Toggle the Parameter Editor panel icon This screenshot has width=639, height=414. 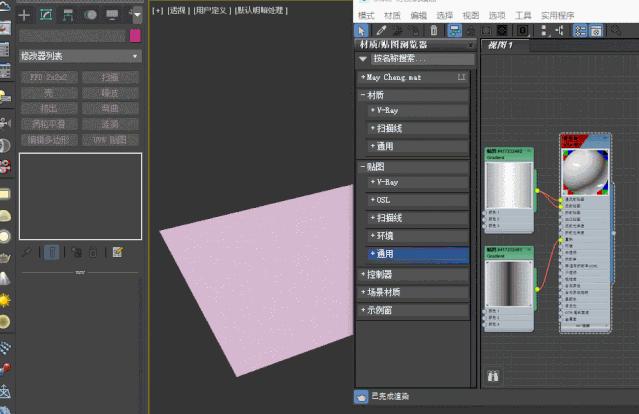[x=596, y=31]
